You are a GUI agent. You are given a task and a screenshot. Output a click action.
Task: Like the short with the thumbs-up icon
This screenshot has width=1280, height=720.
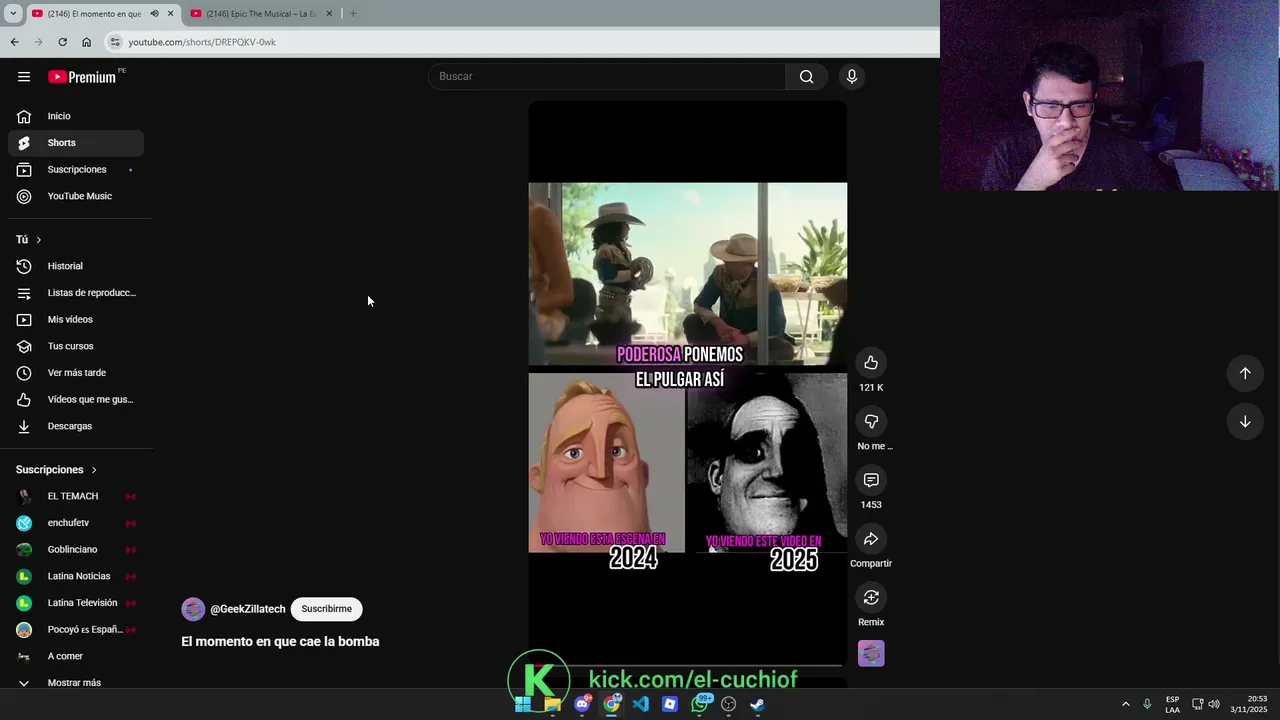[x=871, y=363]
